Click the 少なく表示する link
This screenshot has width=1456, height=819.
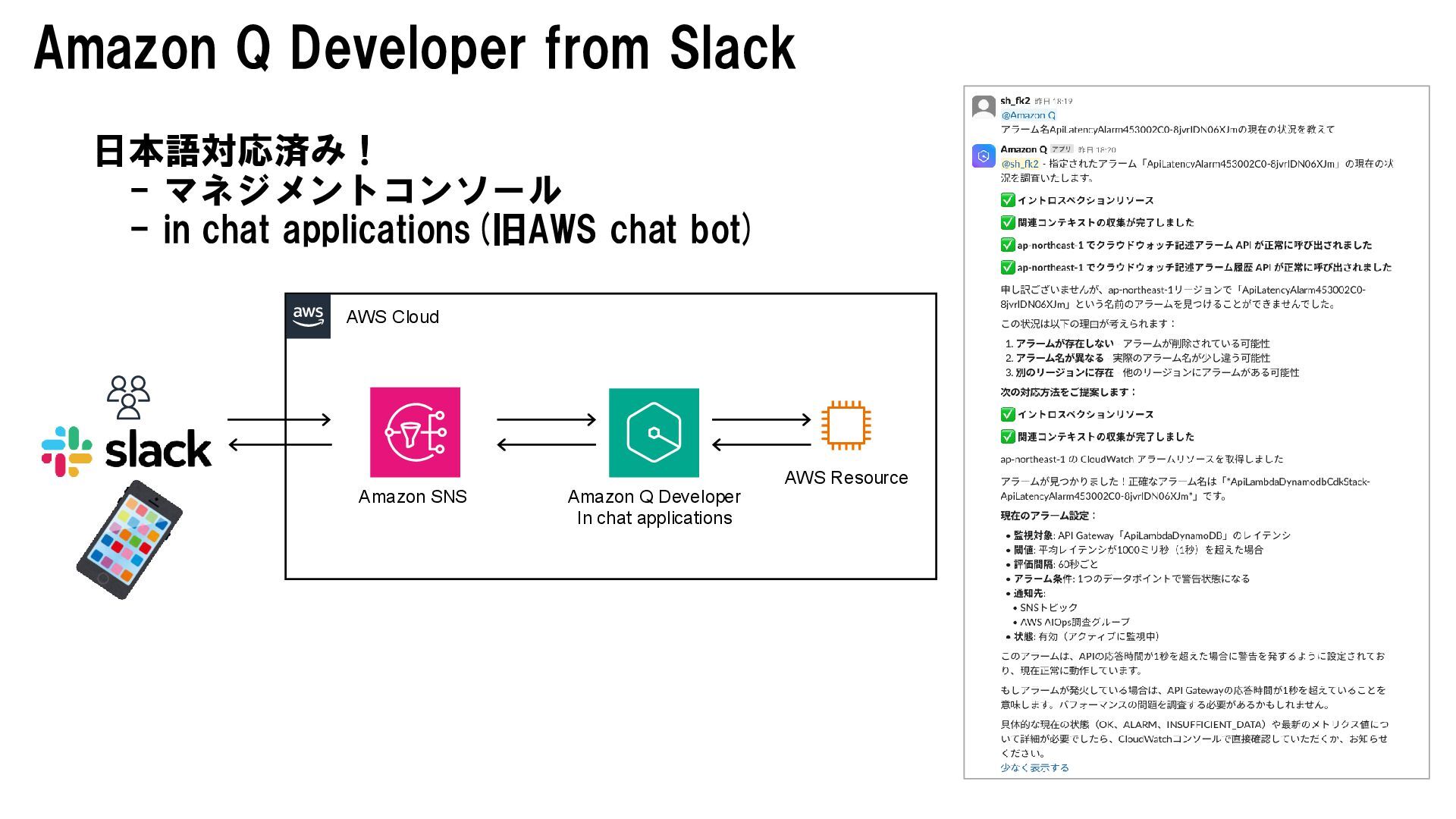[x=1034, y=767]
